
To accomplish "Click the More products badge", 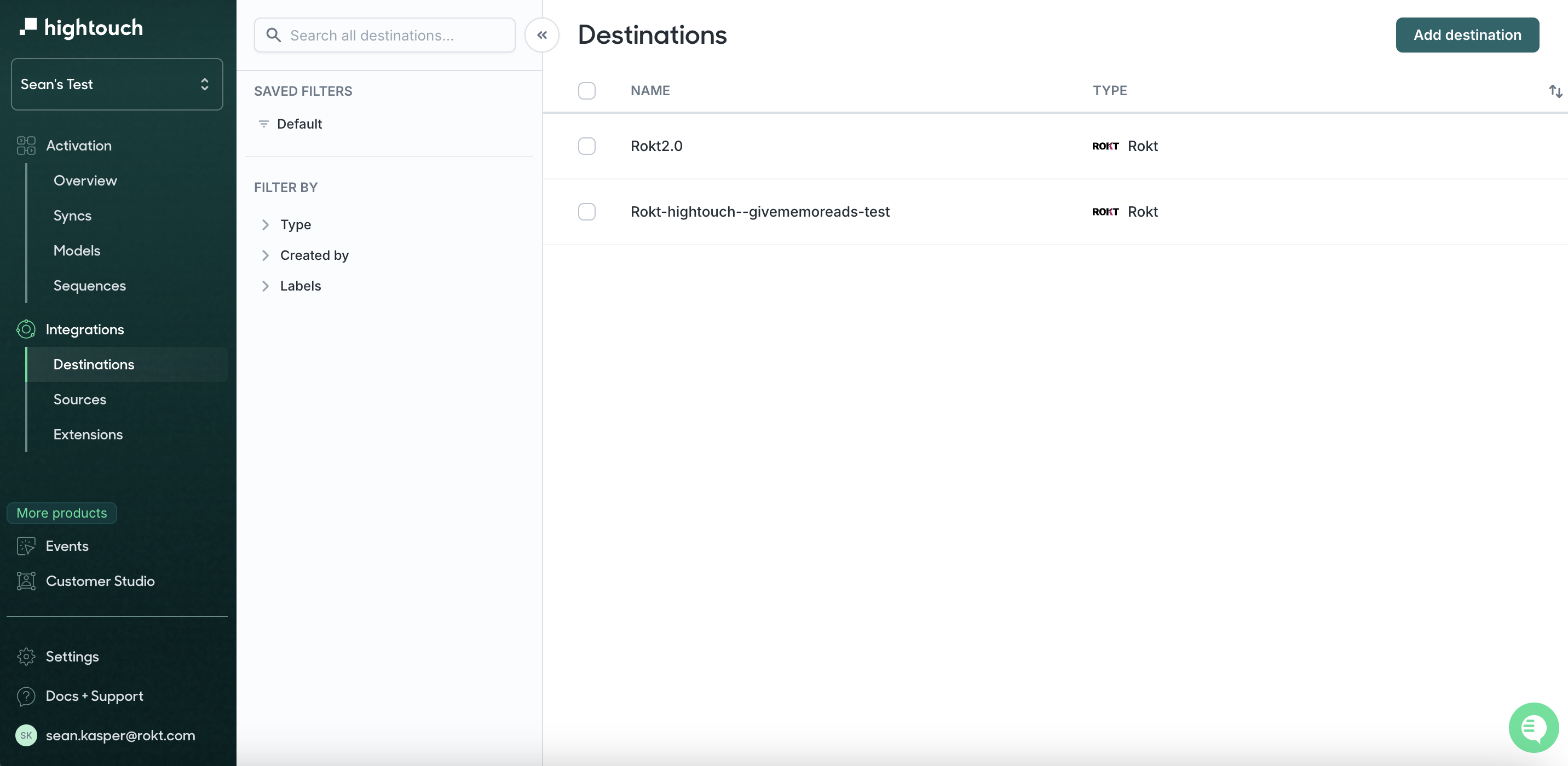I will click(62, 513).
